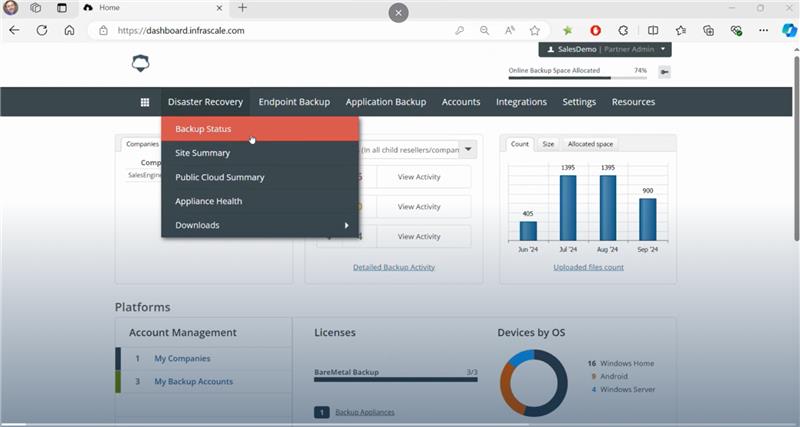
Task: Open the workspaces icon
Action: [36, 8]
